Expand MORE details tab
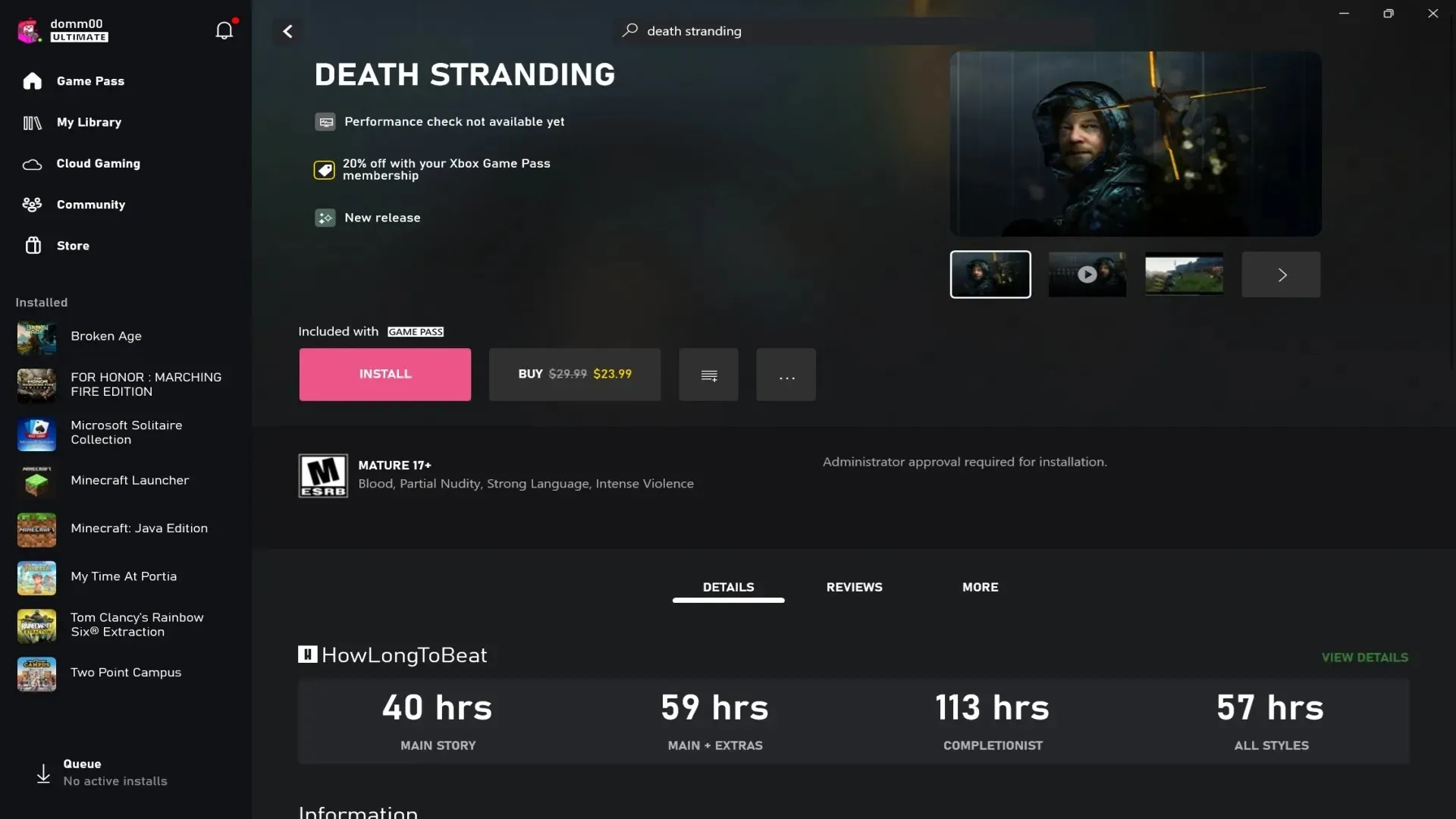Screen dimensions: 1456x819 coord(979,587)
